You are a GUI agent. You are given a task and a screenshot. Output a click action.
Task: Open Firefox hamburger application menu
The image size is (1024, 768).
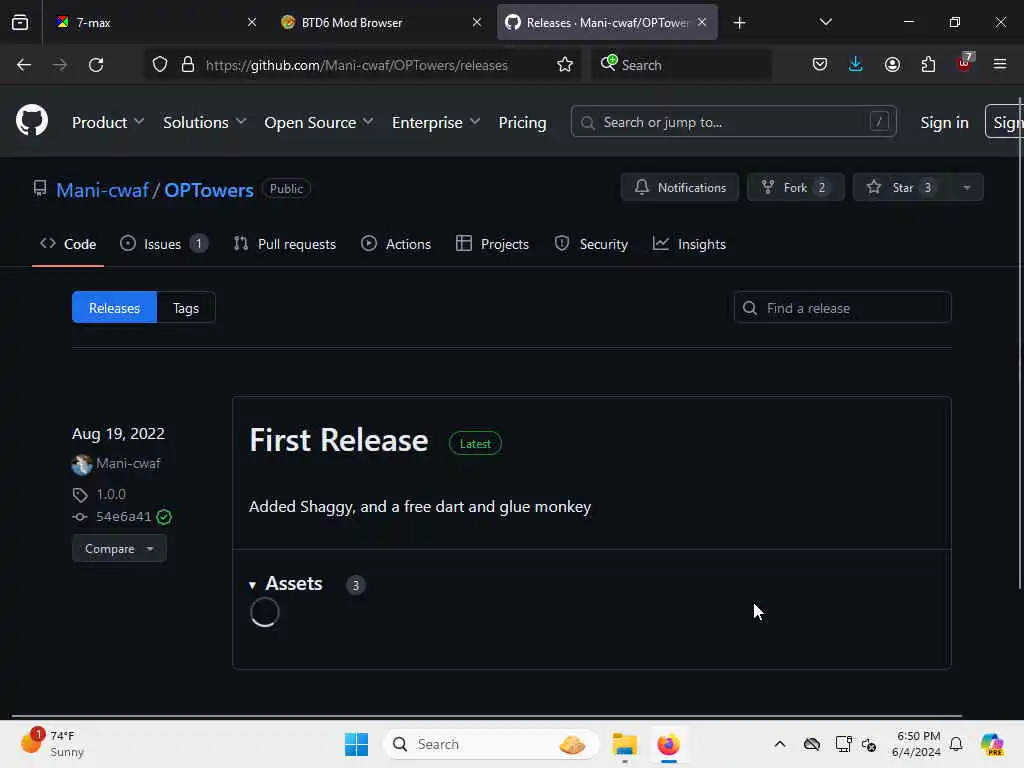point(1000,65)
